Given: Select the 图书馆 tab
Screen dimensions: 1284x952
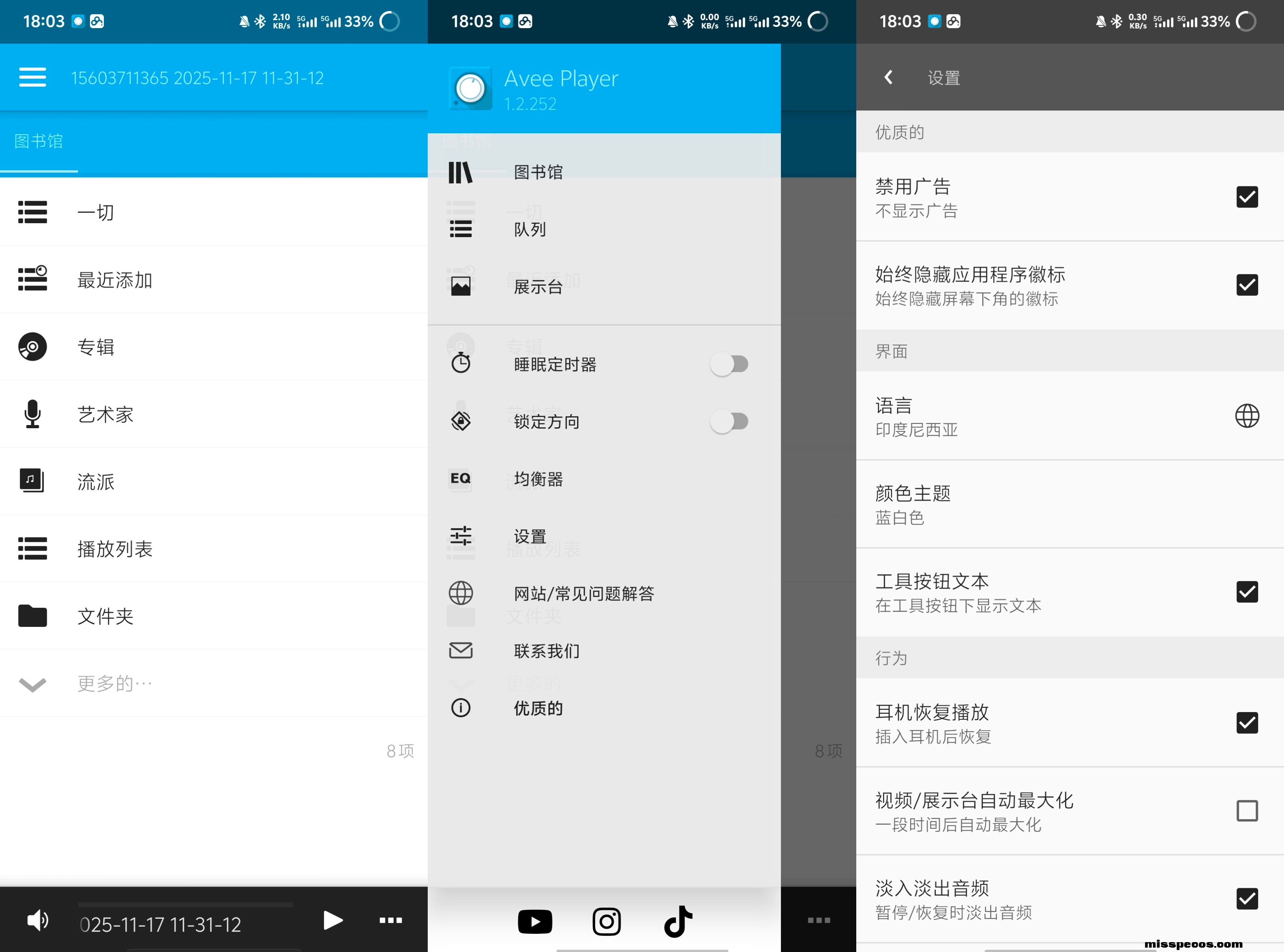Looking at the screenshot, I should pos(38,141).
